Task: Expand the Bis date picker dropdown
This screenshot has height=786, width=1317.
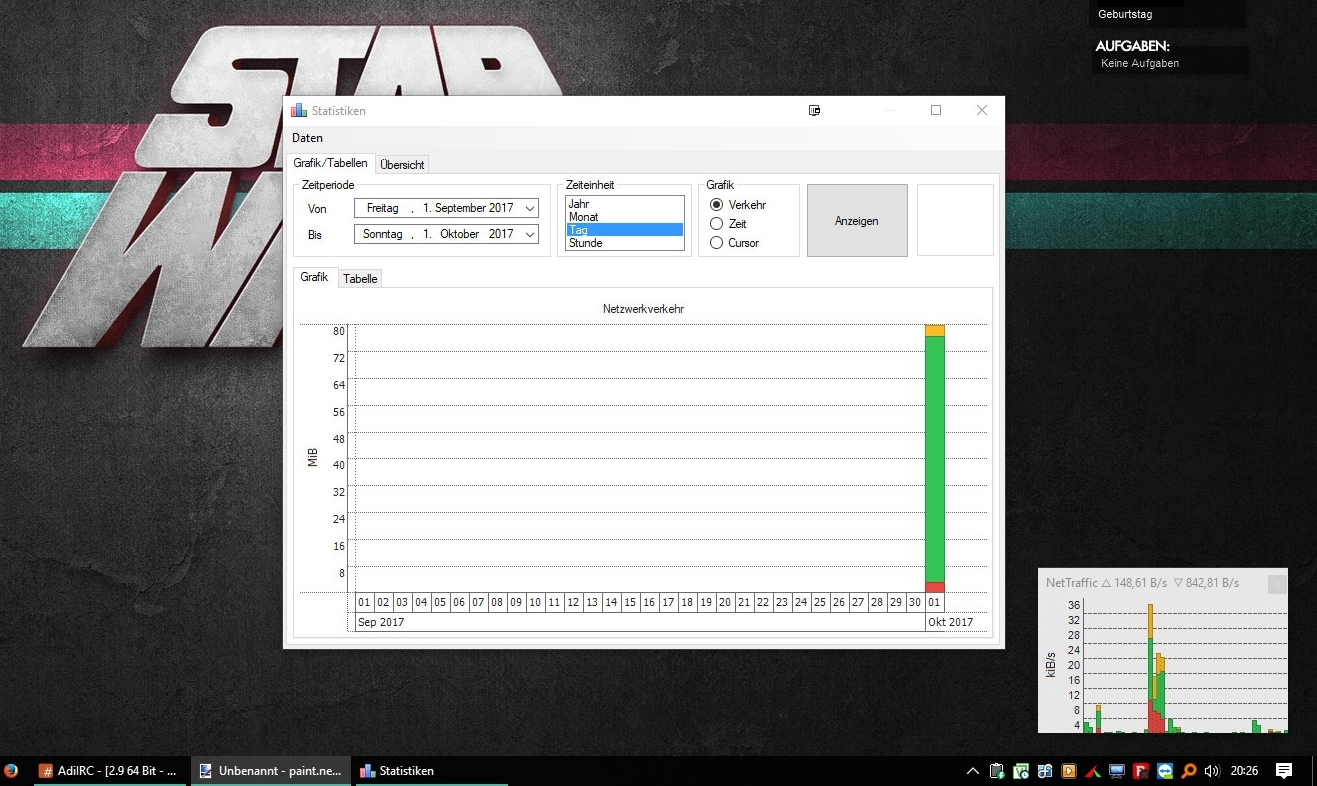Action: tap(529, 234)
